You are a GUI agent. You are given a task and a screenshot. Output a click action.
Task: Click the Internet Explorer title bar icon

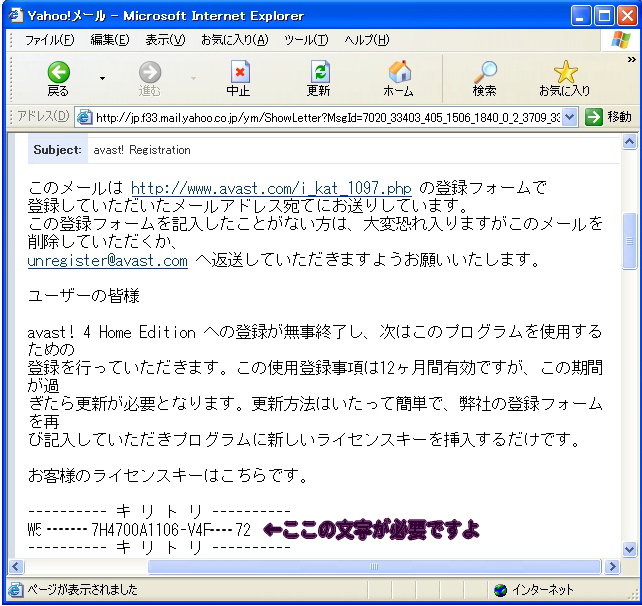[16, 15]
